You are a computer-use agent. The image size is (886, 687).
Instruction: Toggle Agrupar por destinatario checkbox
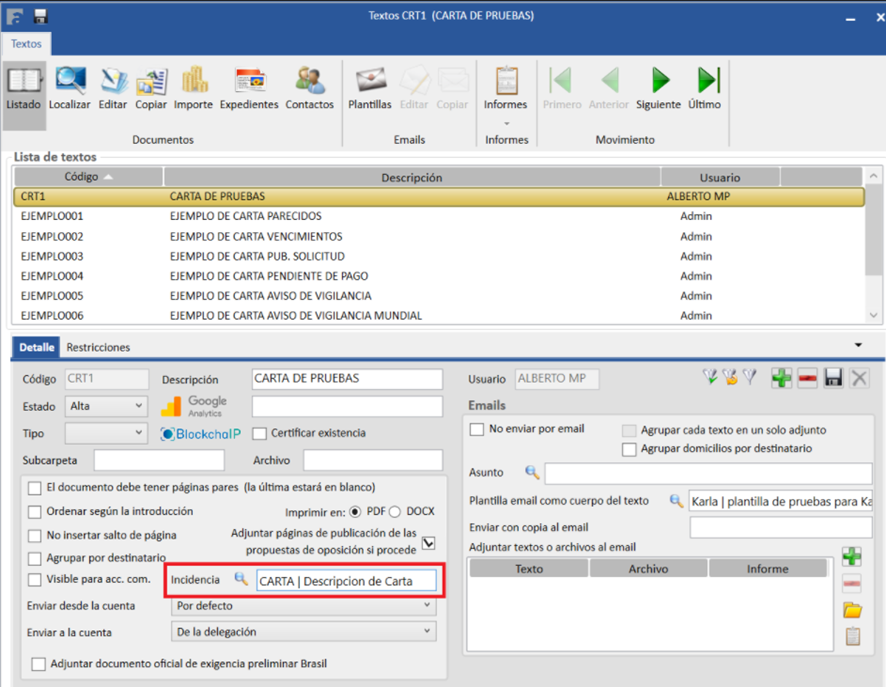point(36,558)
